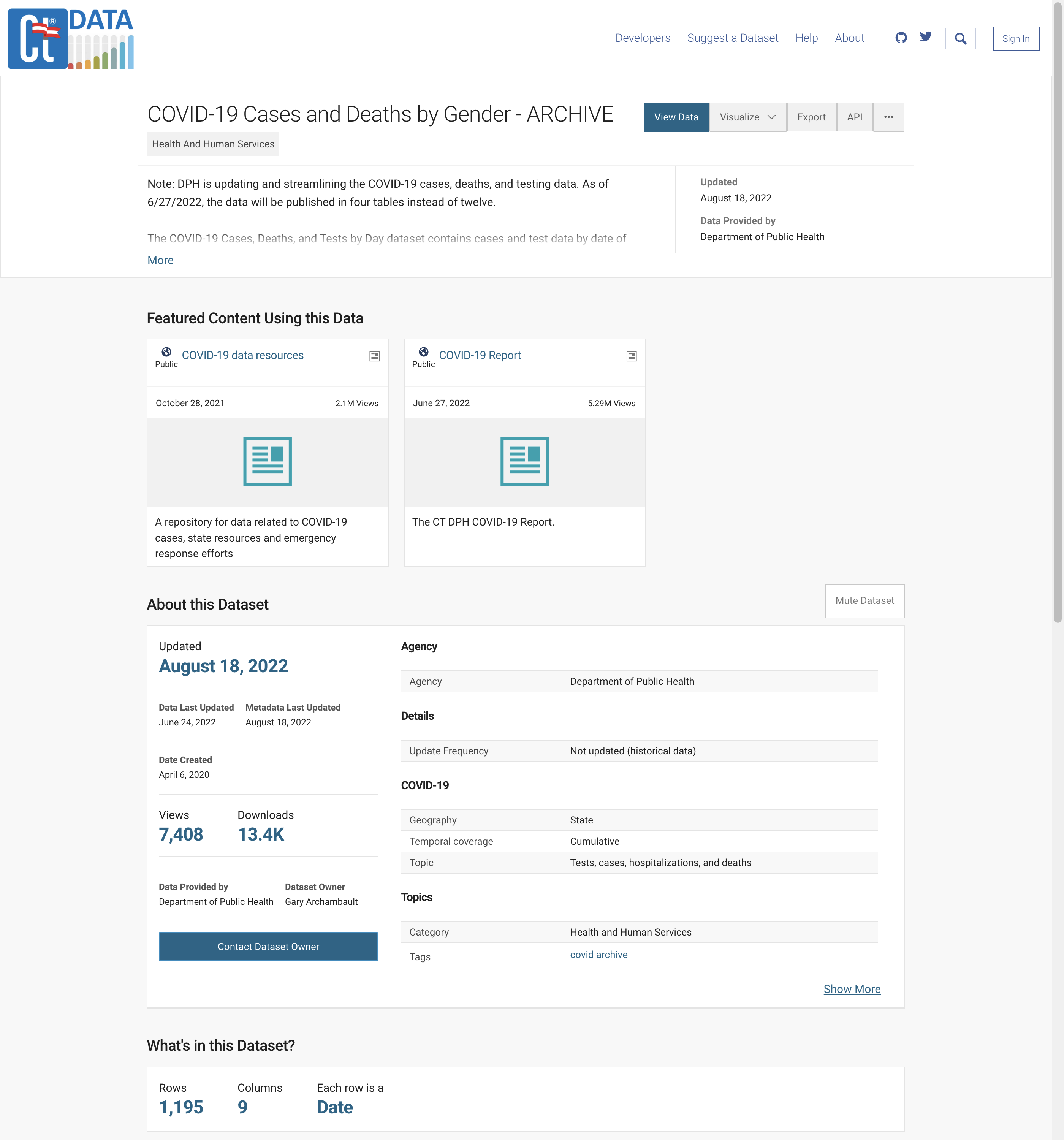This screenshot has height=1140, width=1064.
Task: Click story icon on COVID-19 Report card
Action: (x=631, y=356)
